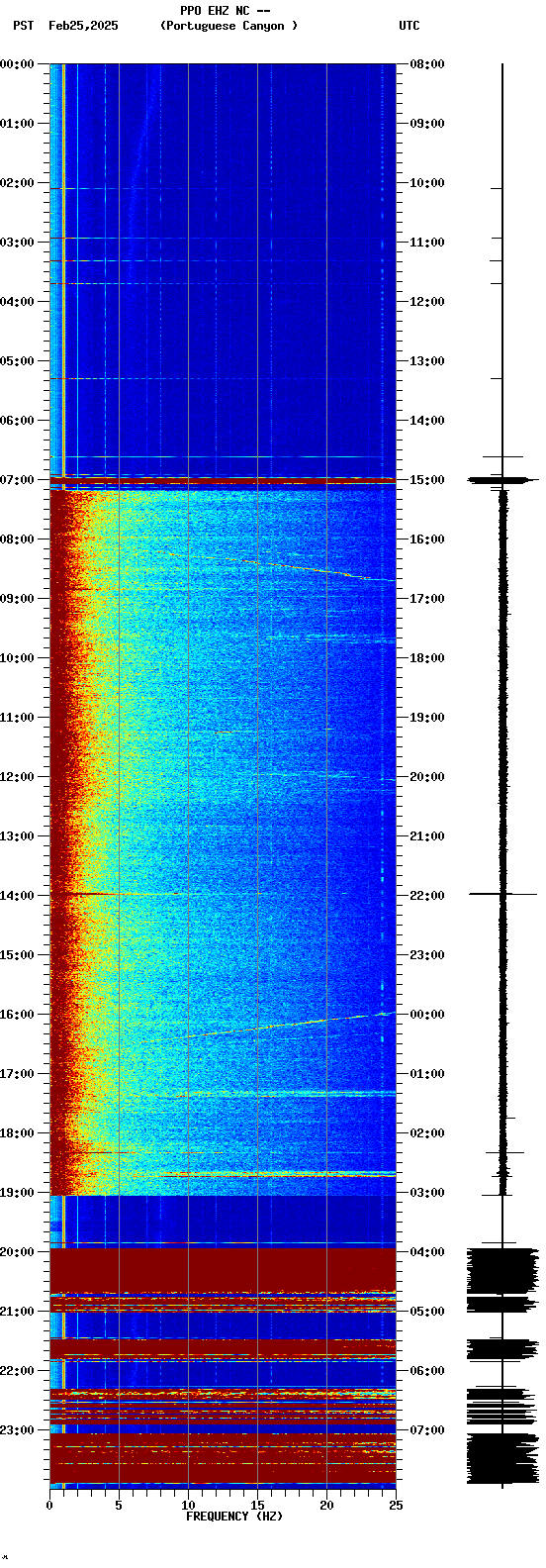Click the '5' frequency tick label
Image resolution: width=546 pixels, height=1568 pixels.
(119, 1506)
